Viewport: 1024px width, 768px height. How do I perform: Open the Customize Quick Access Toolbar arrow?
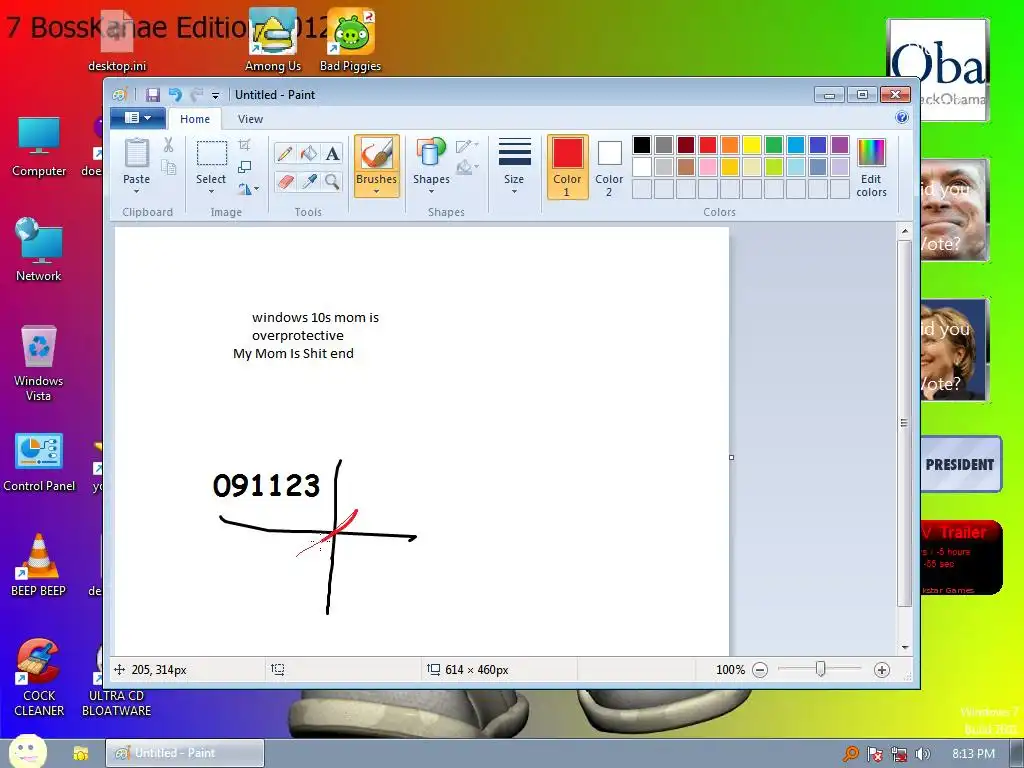click(216, 96)
